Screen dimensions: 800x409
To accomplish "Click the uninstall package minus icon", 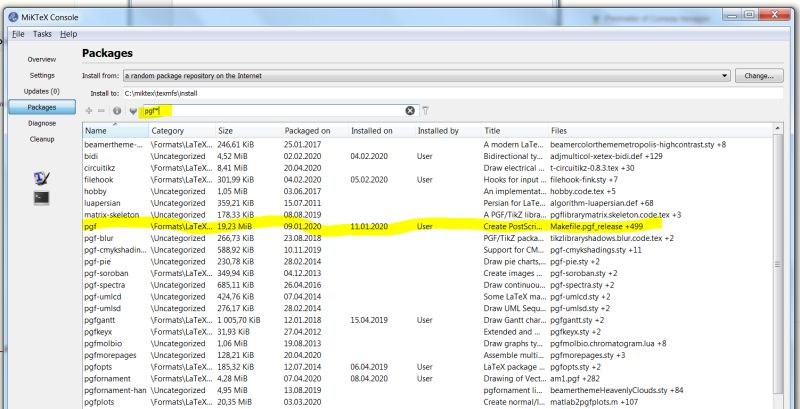I will [x=101, y=111].
